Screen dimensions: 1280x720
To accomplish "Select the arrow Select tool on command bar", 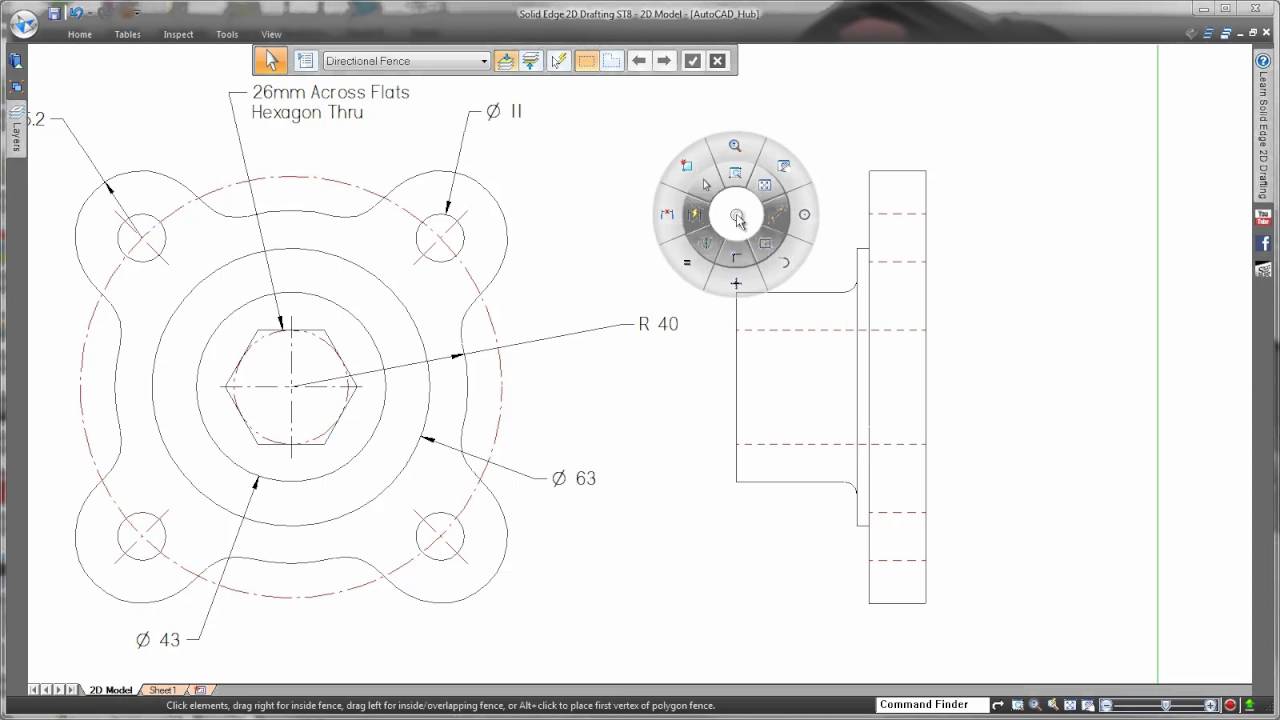I will 270,61.
